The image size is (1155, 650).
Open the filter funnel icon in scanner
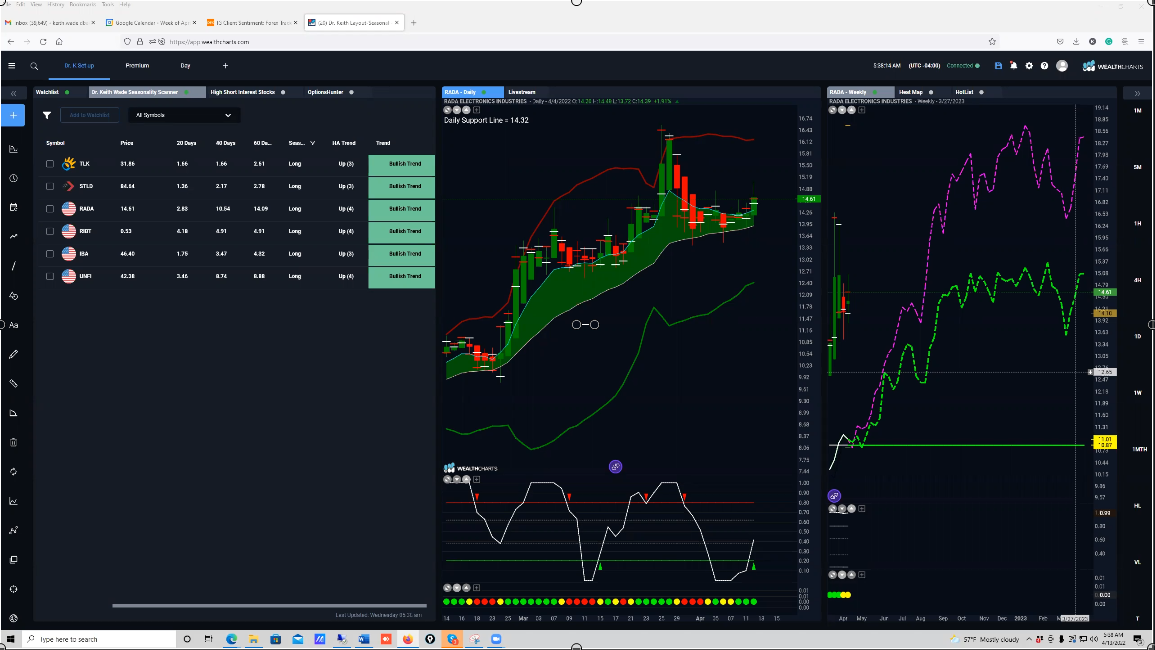click(x=47, y=116)
